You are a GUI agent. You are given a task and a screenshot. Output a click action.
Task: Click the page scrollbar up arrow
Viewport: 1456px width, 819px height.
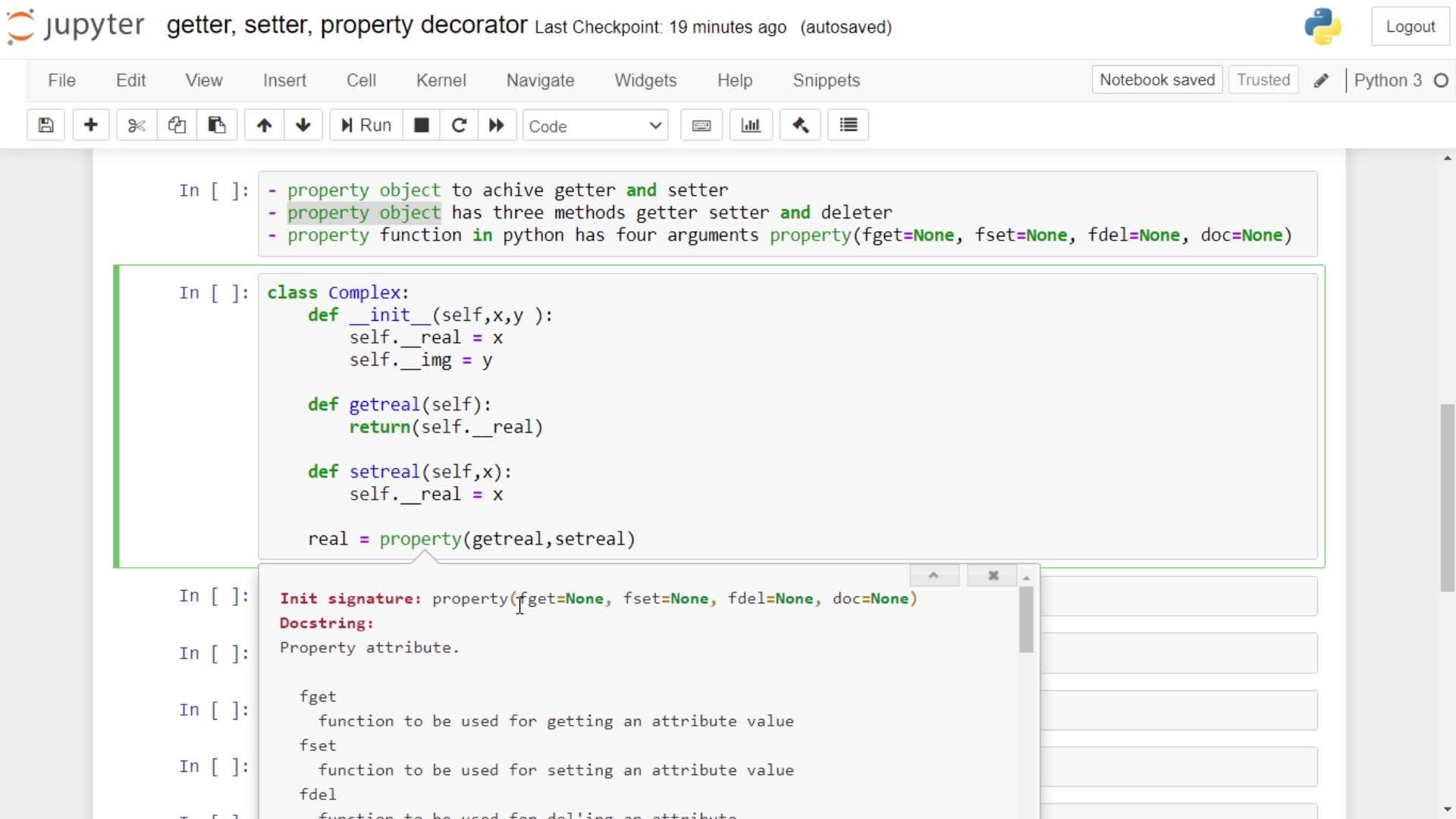click(x=1447, y=158)
